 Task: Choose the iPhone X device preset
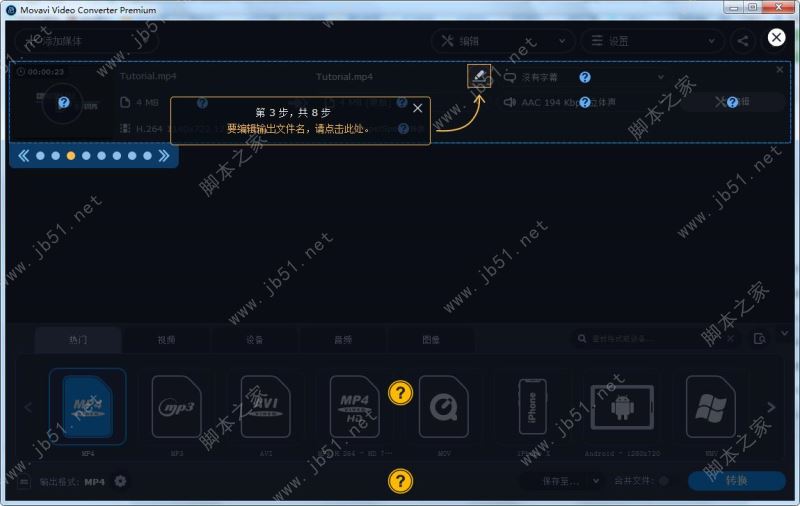[x=532, y=407]
